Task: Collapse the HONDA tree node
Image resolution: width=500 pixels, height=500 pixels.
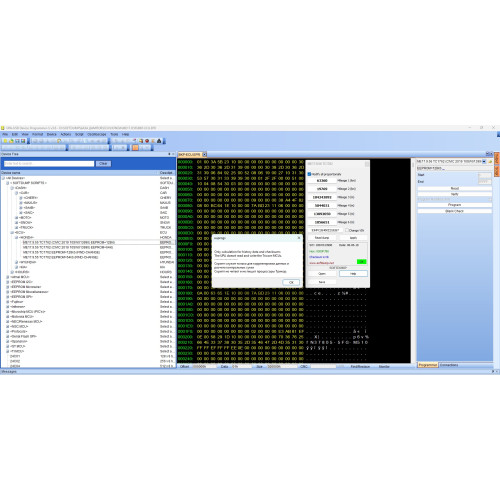Action: coord(16,237)
